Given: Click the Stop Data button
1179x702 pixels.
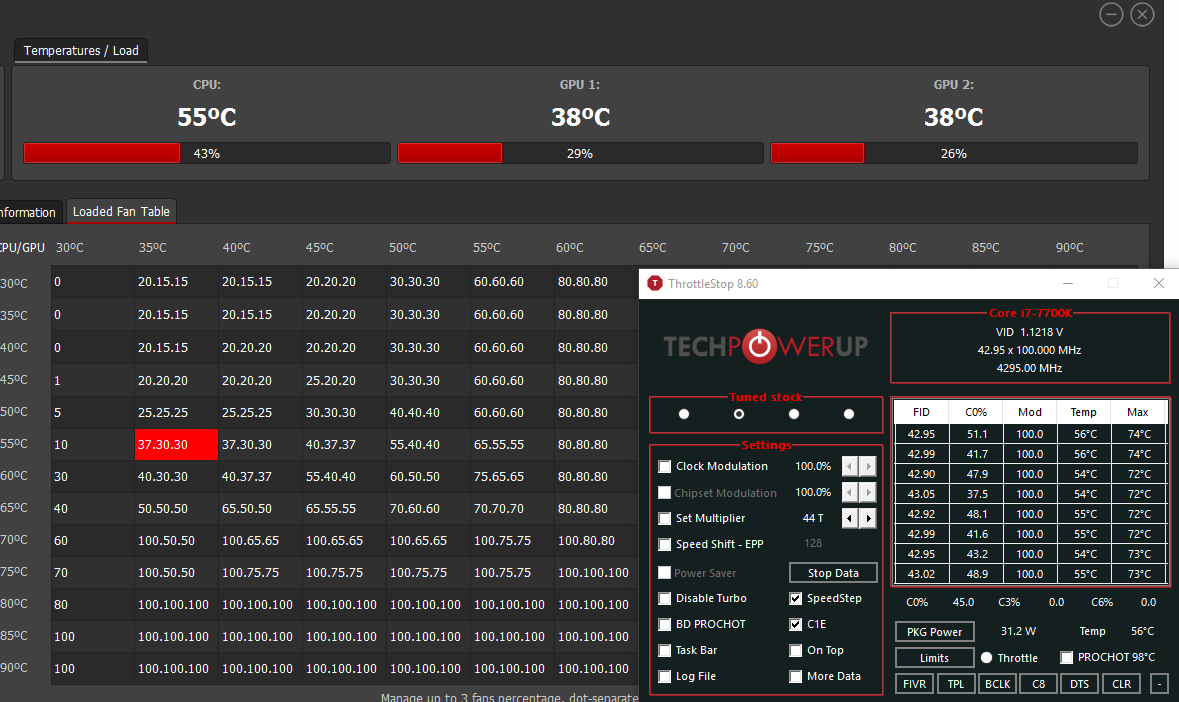Looking at the screenshot, I should [x=833, y=573].
